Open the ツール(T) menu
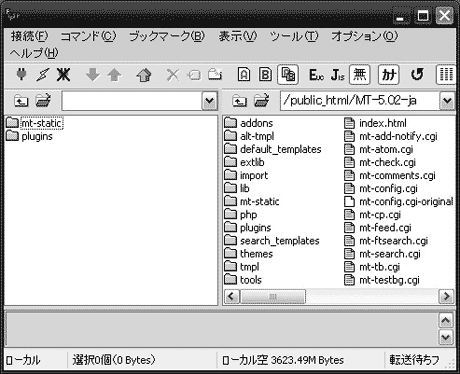The width and height of the screenshot is (460, 374). (x=294, y=36)
